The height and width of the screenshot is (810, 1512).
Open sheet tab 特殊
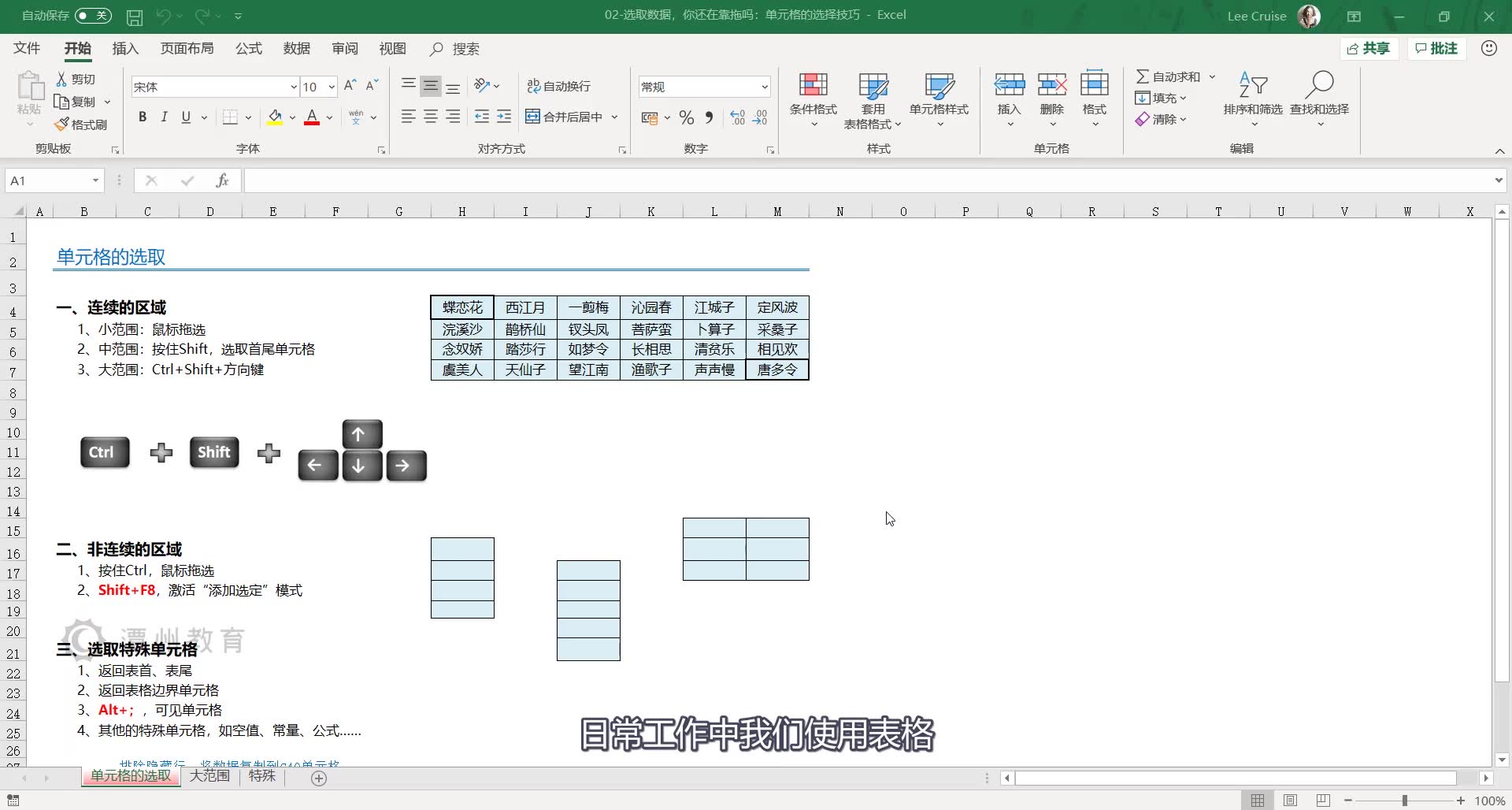coord(262,776)
